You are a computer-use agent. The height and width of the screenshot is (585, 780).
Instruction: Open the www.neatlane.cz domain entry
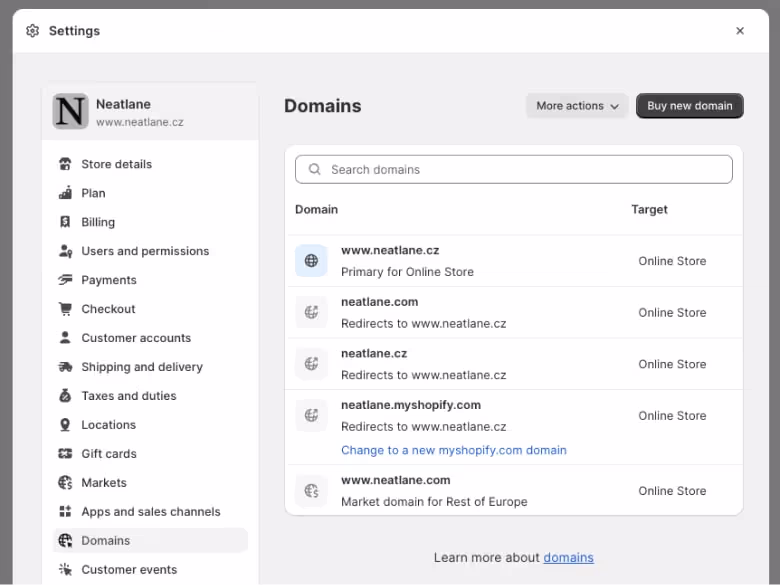(x=514, y=261)
